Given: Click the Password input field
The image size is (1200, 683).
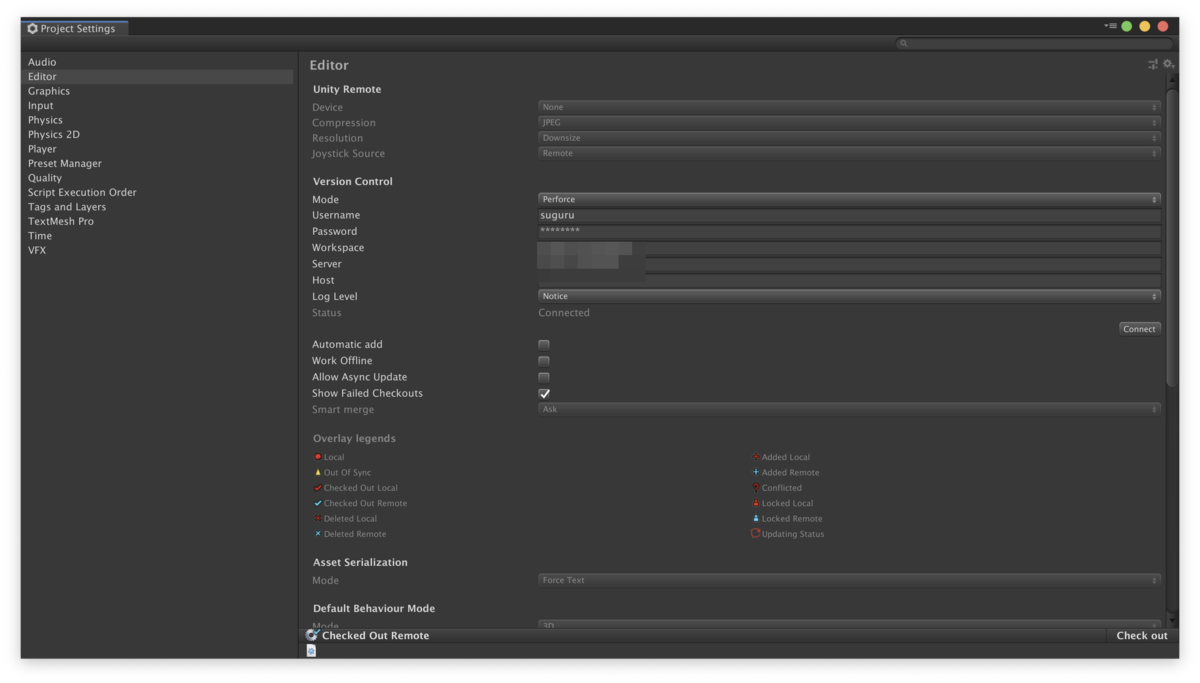Looking at the screenshot, I should click(849, 232).
